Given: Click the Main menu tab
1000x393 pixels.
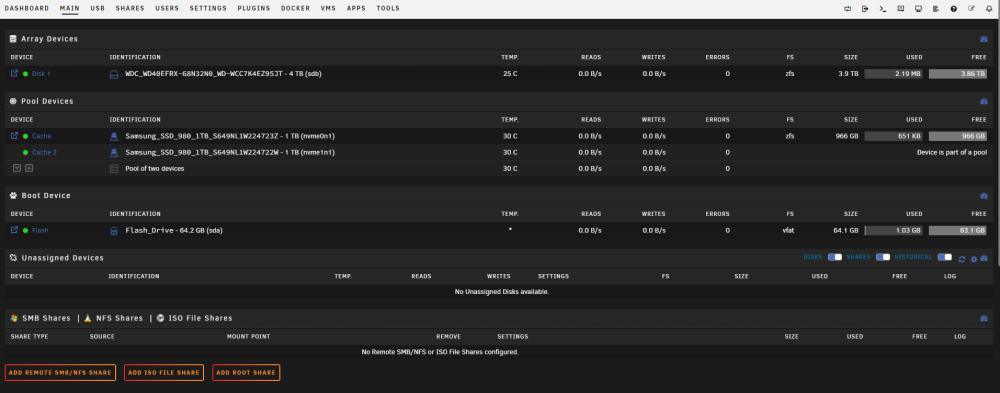Looking at the screenshot, I should [x=70, y=8].
